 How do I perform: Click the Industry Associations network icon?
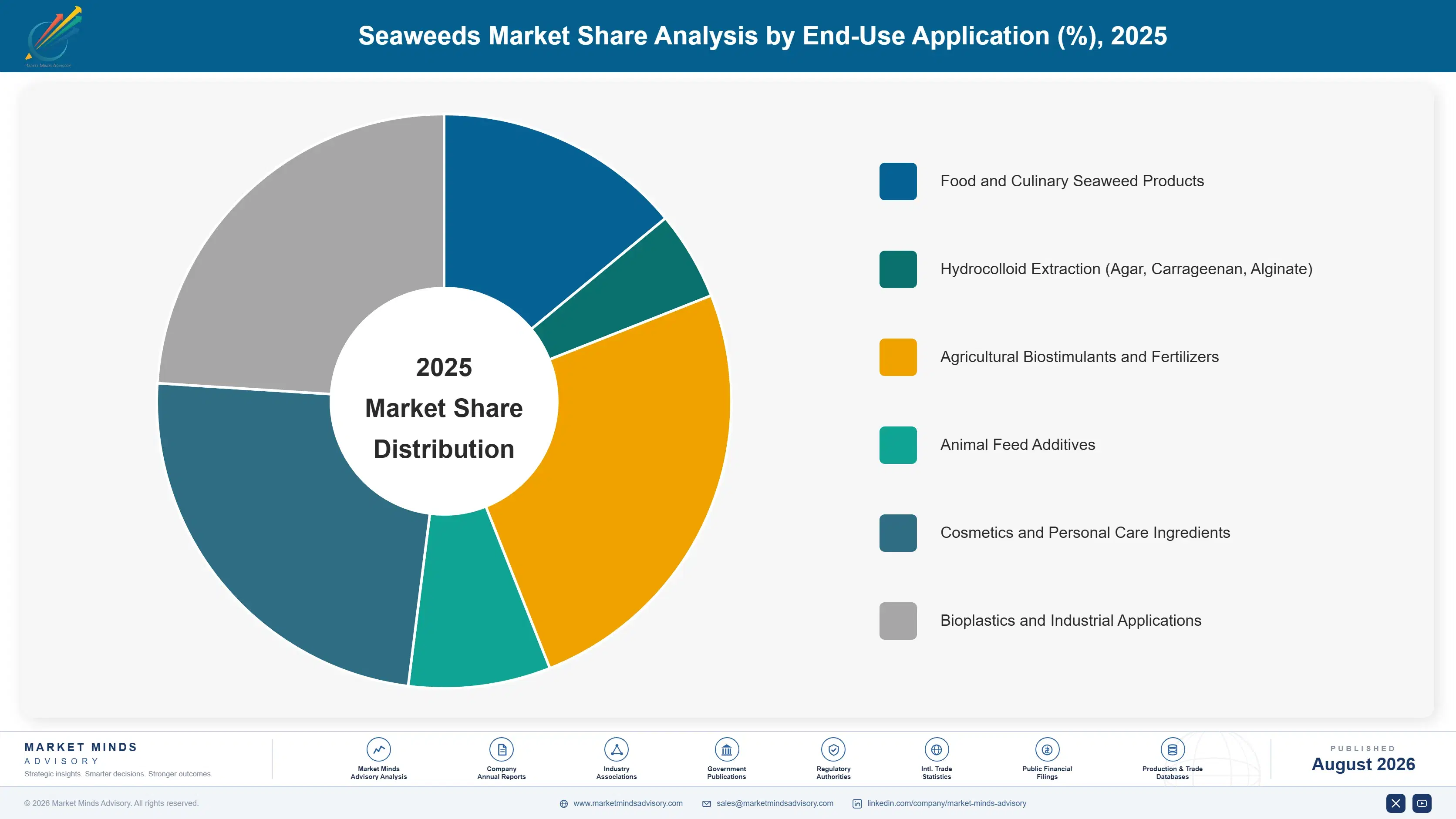pos(616,749)
